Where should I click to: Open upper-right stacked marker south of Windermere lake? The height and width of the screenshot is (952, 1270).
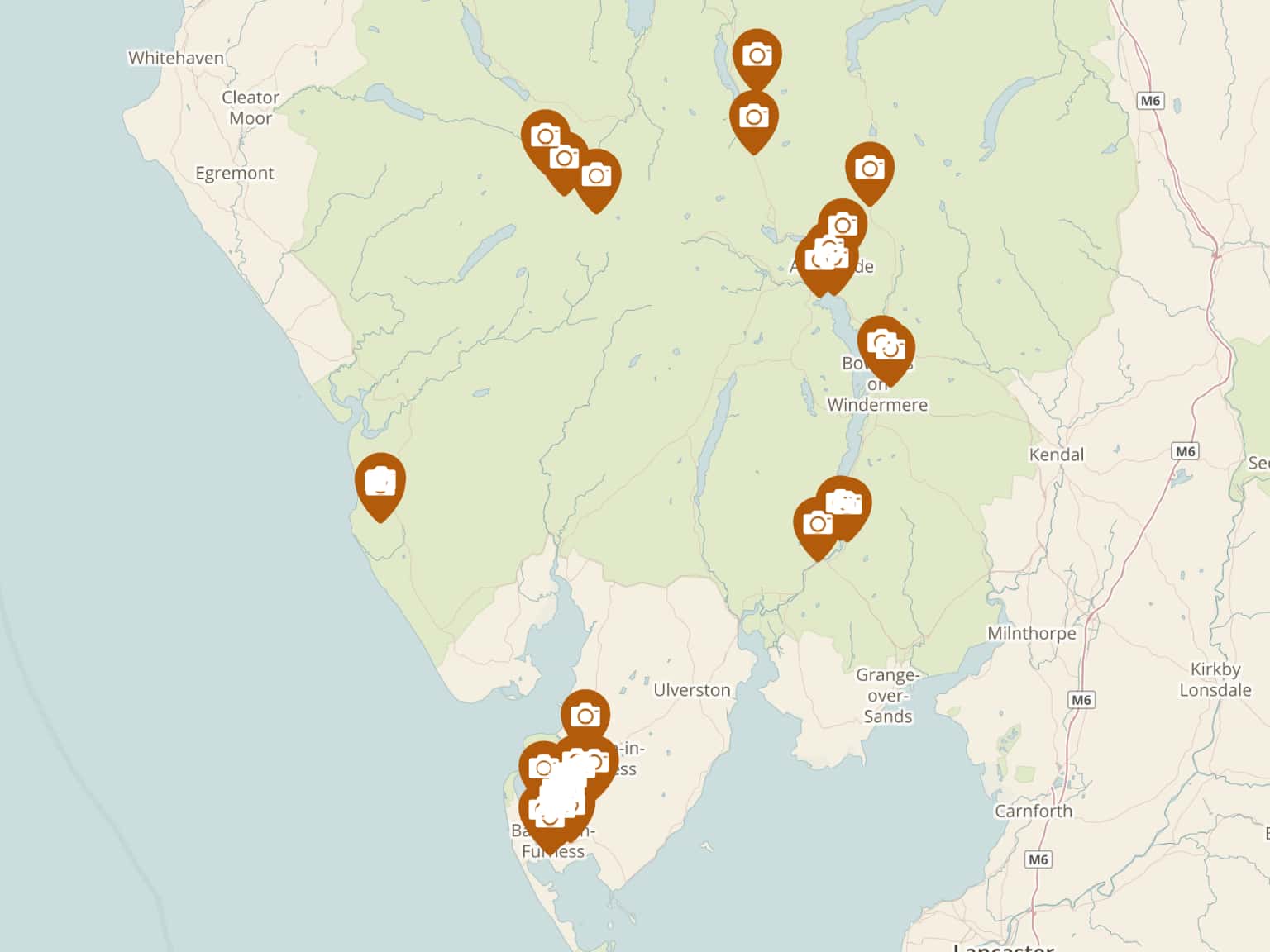(844, 502)
